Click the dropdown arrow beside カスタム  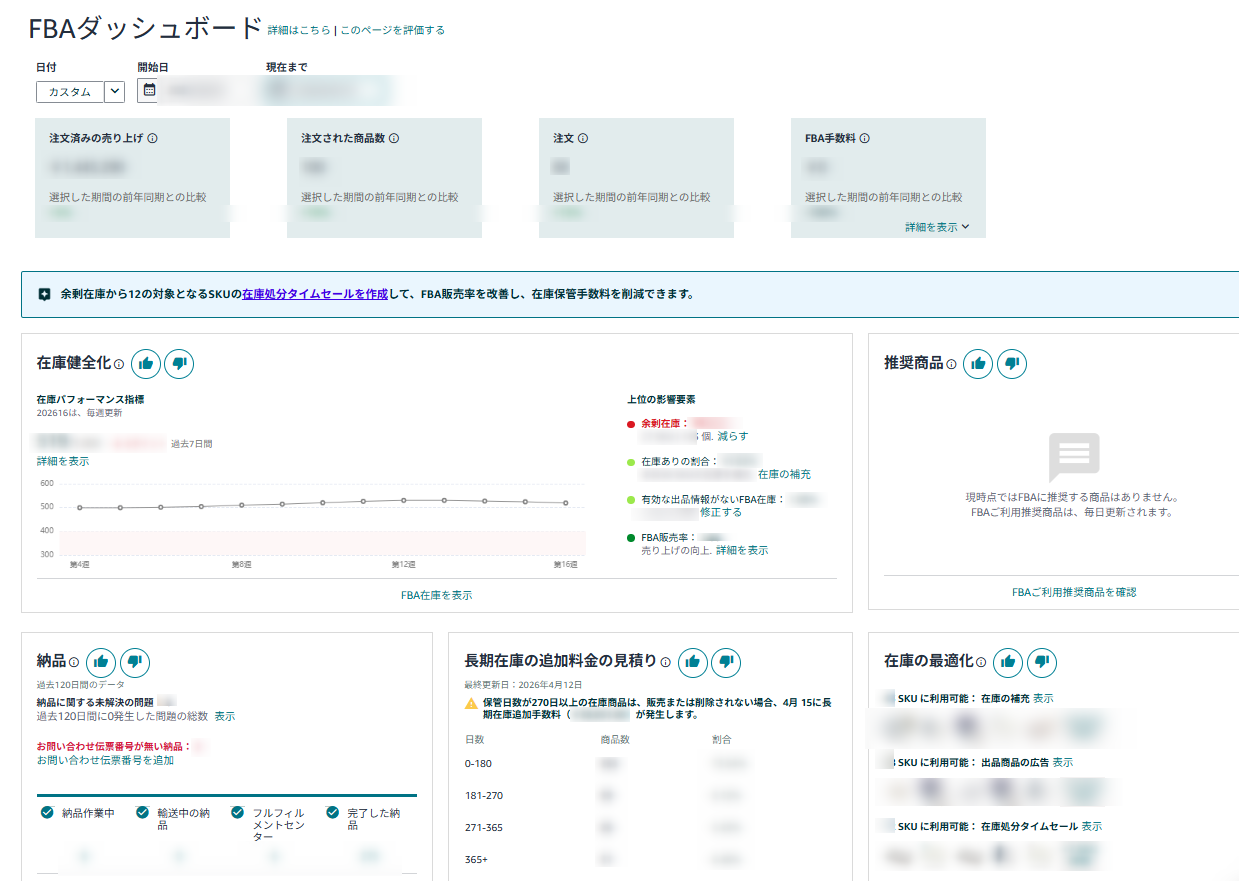[x=114, y=92]
